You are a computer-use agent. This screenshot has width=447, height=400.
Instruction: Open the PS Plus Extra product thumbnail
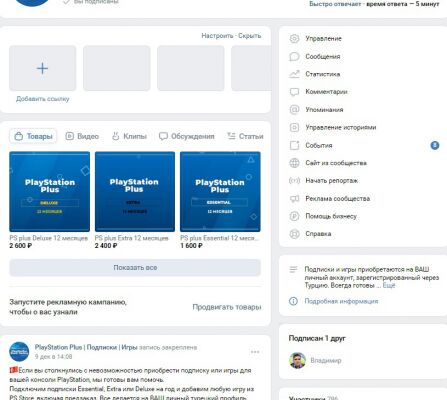(135, 192)
